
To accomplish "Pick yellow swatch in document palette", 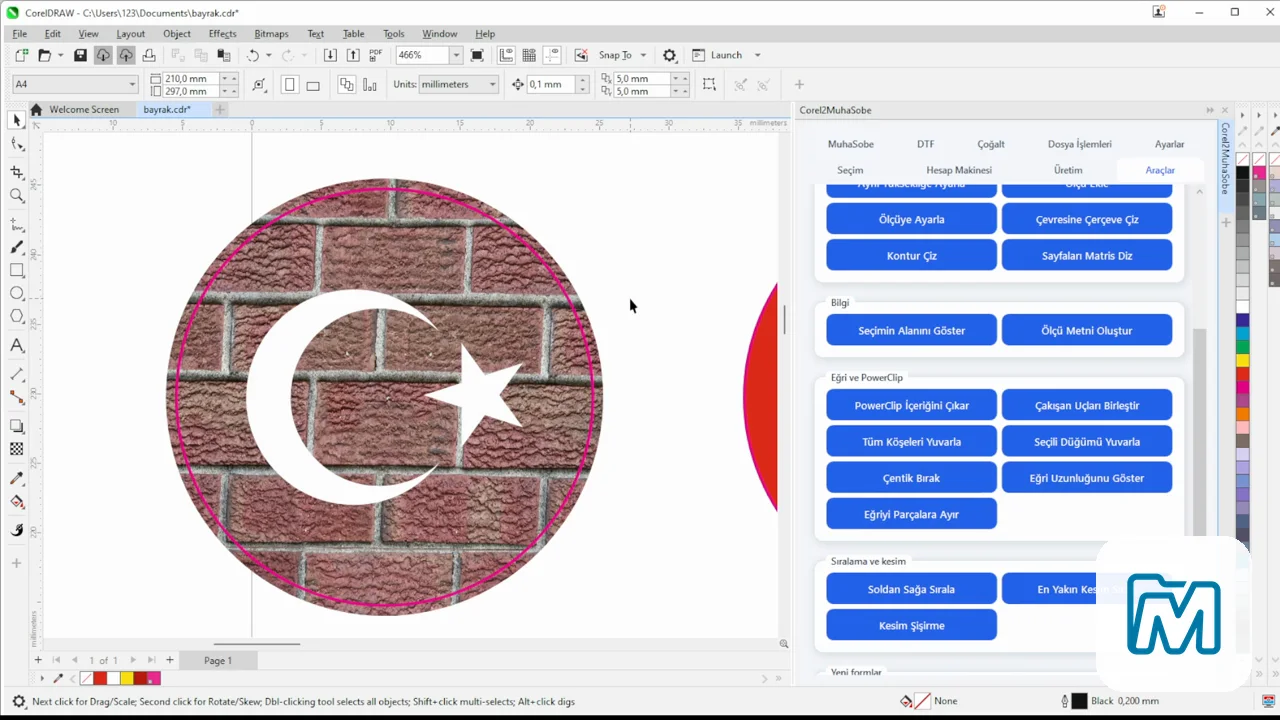I will click(x=127, y=678).
